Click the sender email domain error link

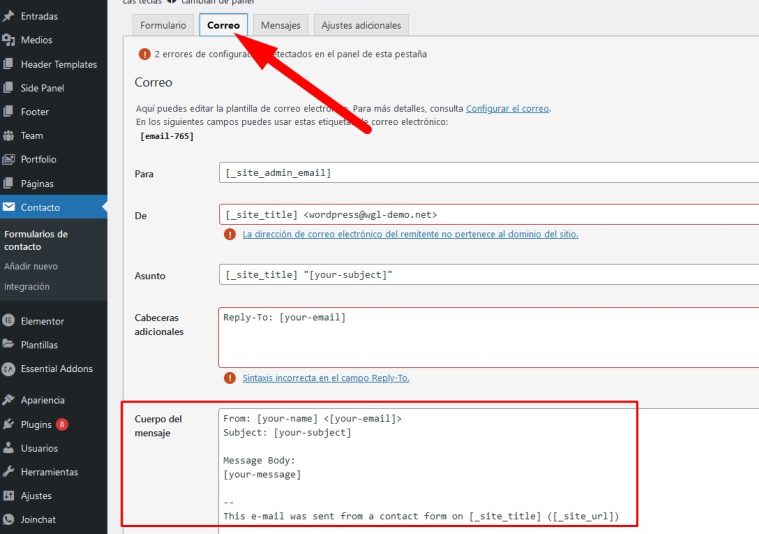coord(410,234)
